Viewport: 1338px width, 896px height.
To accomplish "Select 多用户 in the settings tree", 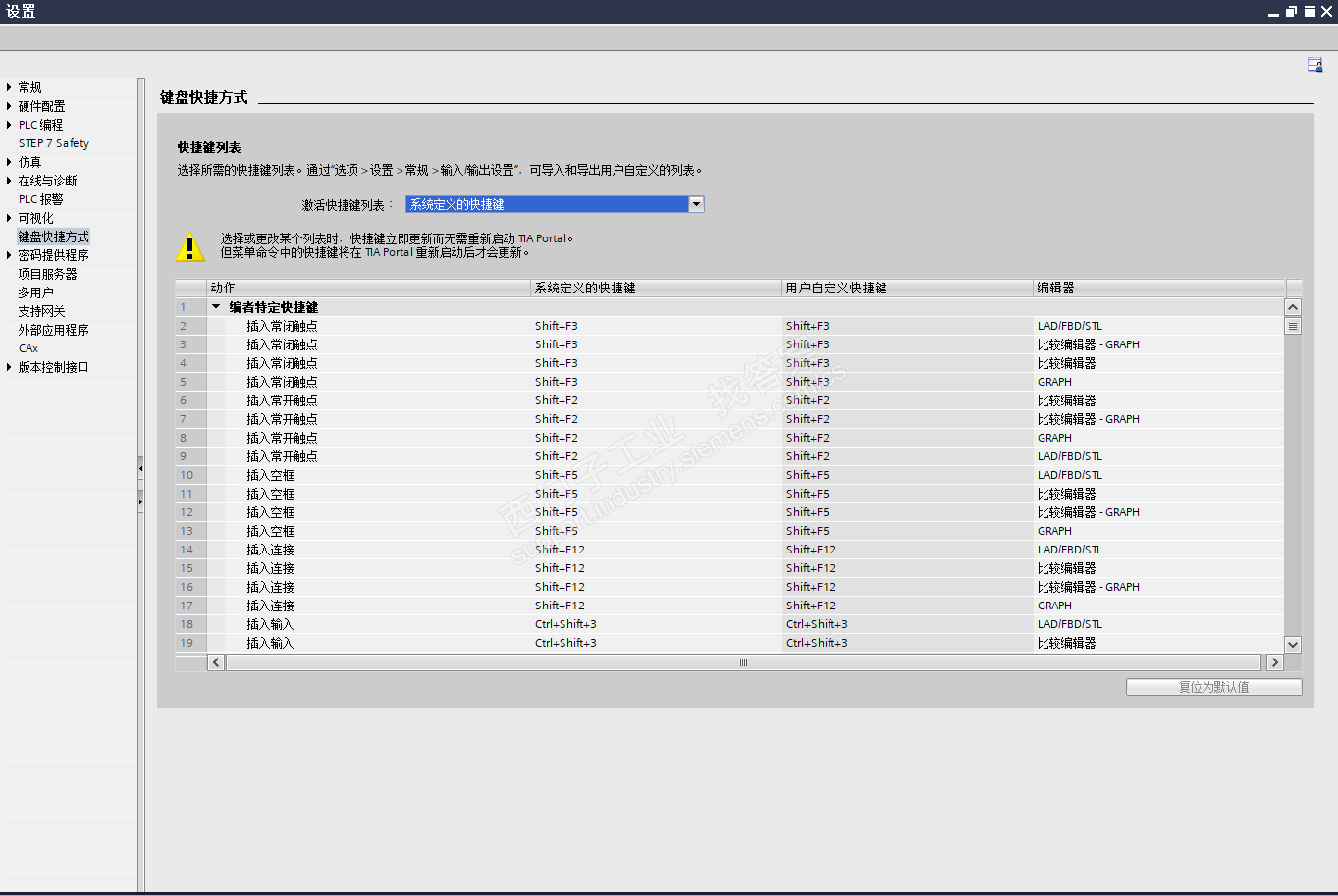I will coord(35,292).
